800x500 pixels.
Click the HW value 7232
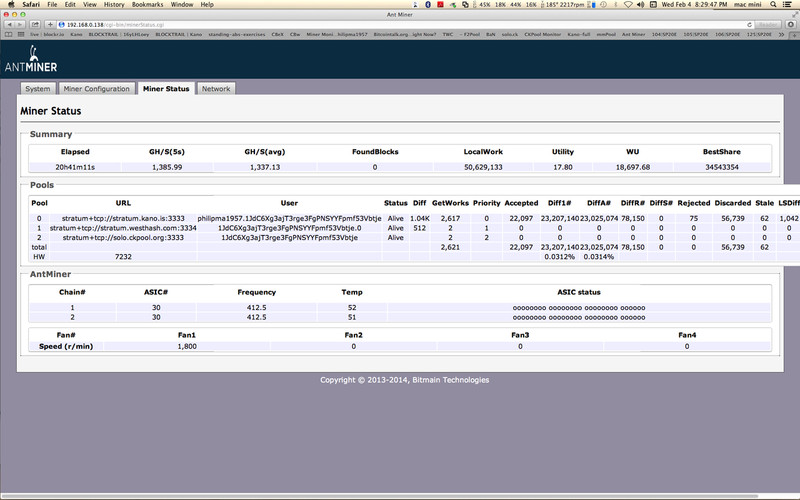(123, 257)
